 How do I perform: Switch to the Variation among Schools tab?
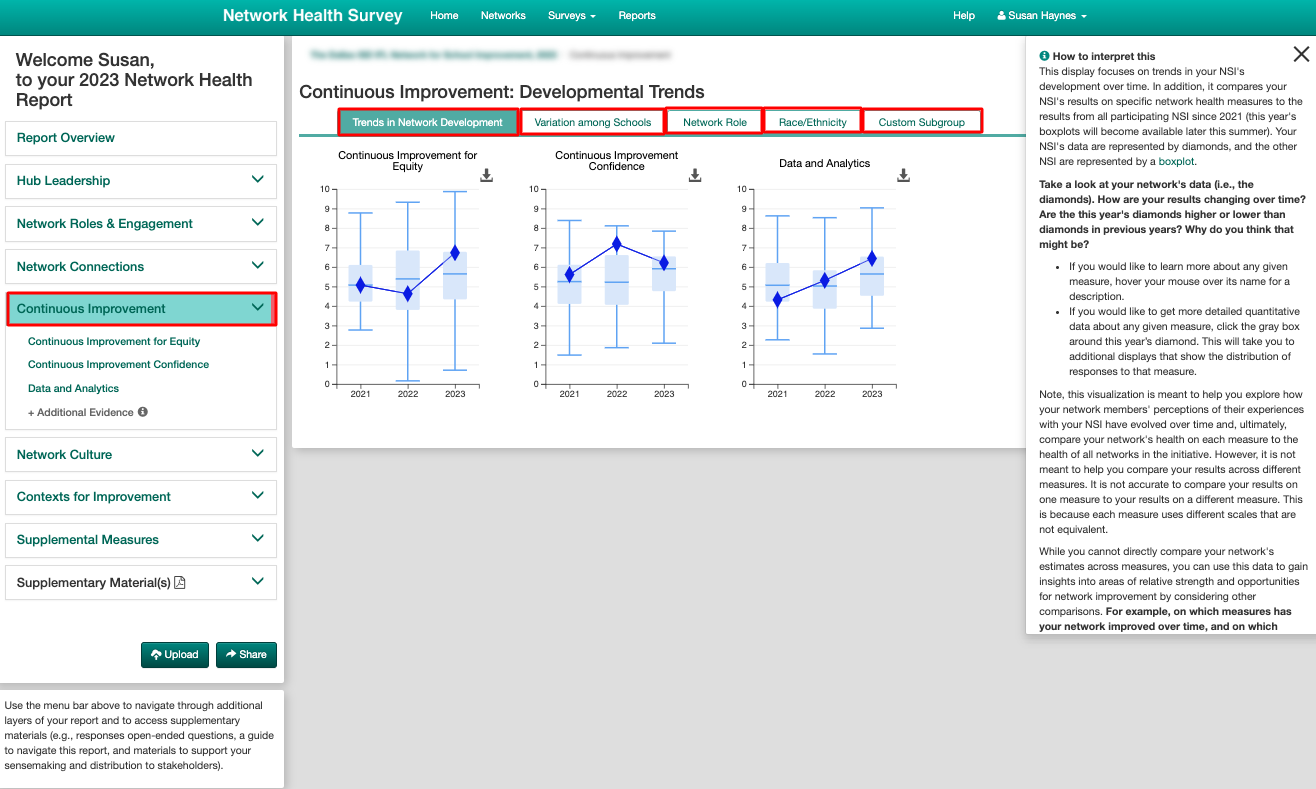(x=593, y=122)
